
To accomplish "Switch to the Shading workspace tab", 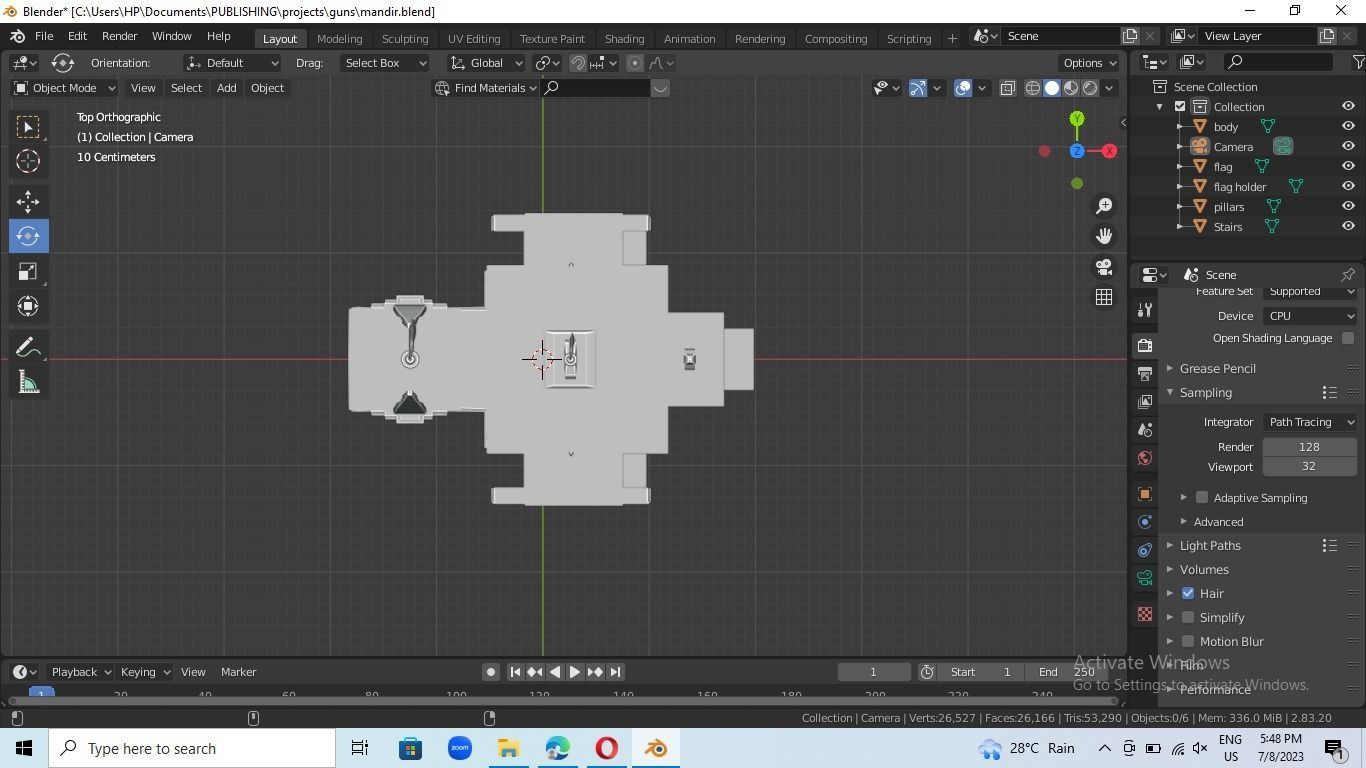I will [x=624, y=38].
